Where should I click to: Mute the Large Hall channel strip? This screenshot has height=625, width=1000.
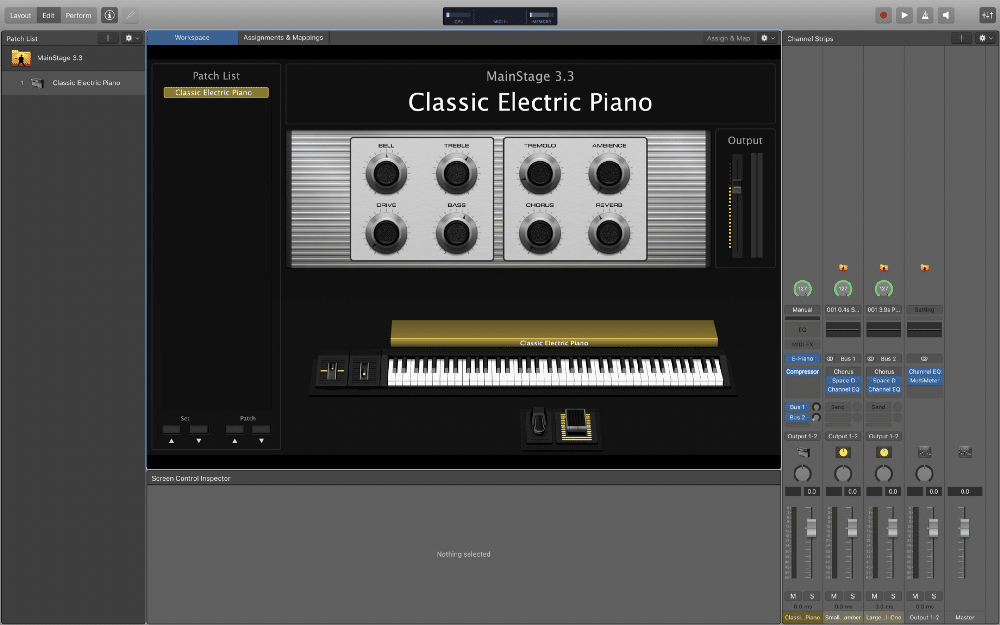874,596
